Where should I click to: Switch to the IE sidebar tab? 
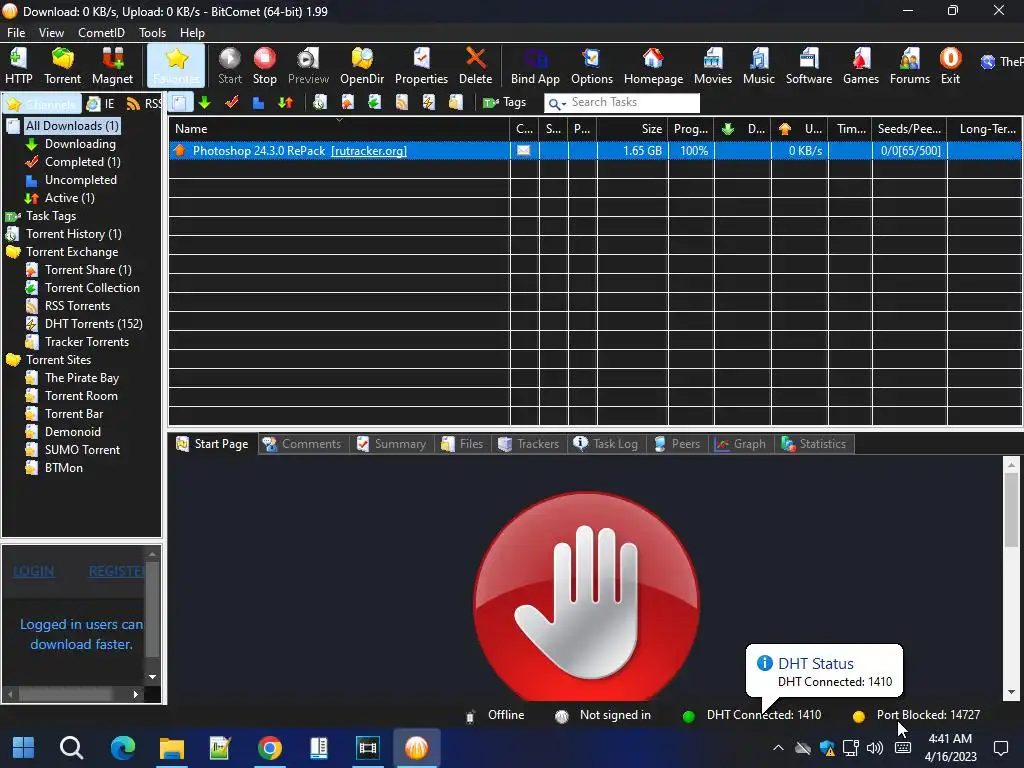pos(101,103)
